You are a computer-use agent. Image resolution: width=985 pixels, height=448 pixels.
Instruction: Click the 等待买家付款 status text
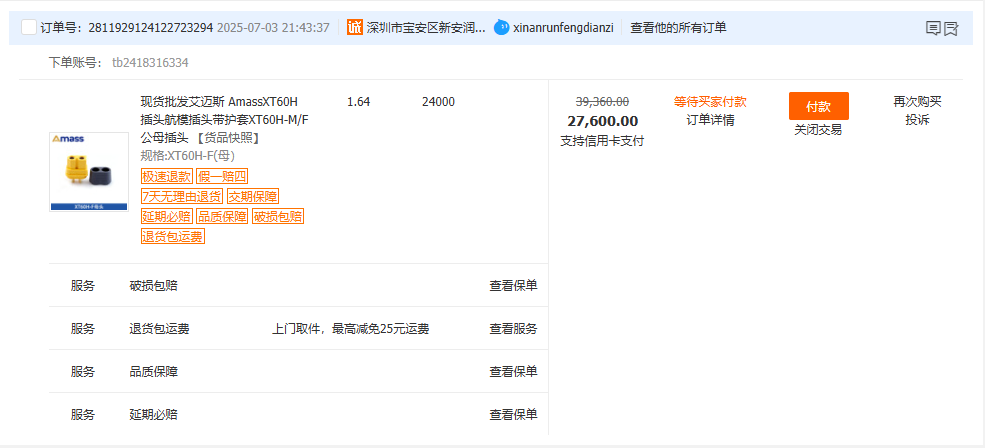(710, 102)
